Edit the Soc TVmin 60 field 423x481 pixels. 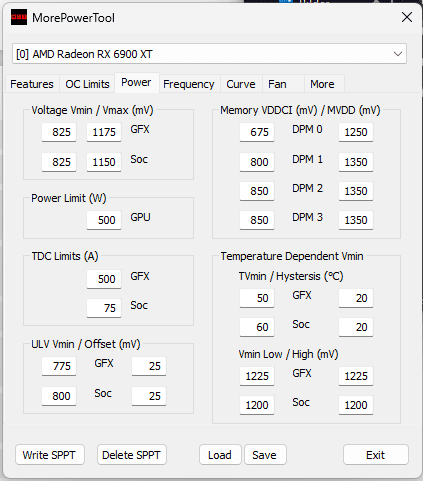[257, 327]
